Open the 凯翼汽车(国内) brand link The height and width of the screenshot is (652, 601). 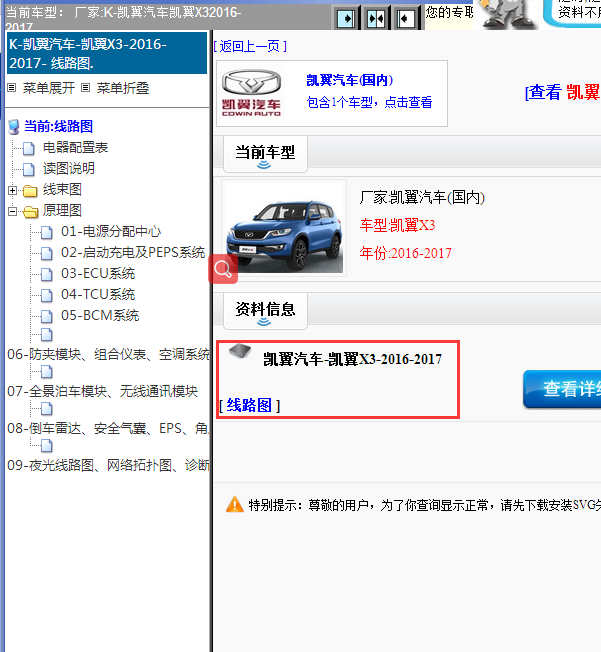(349, 80)
